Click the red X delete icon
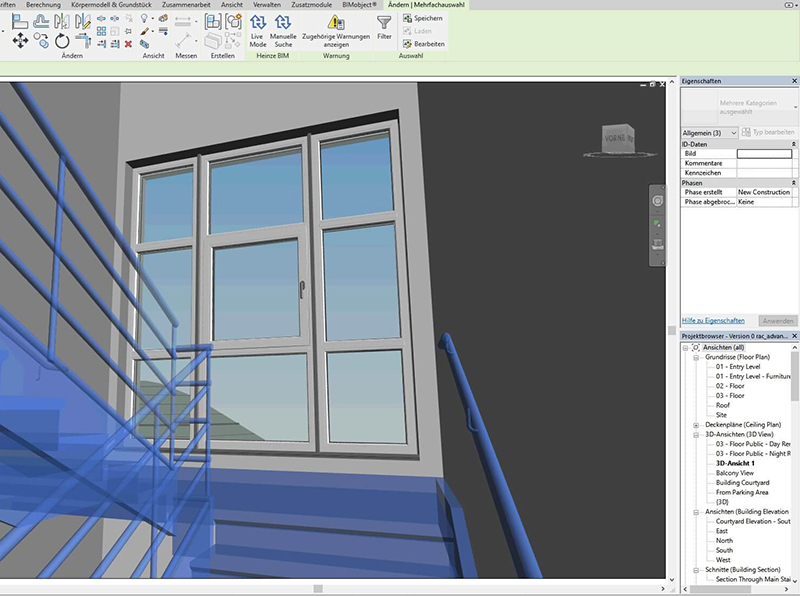Viewport: 800px width, 596px height. coord(128,44)
